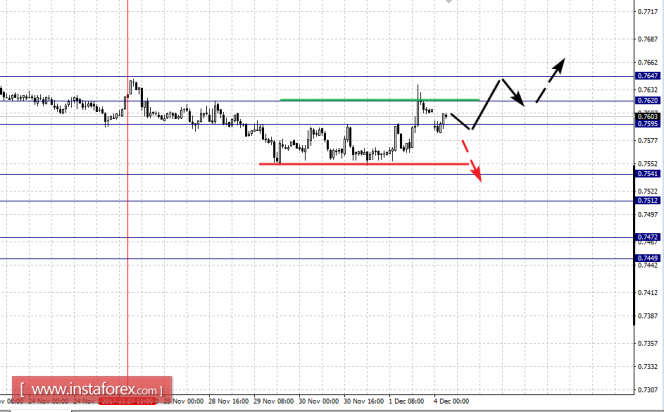This screenshot has height=412, width=664.
Task: Click the 0.7472 price level label
Action: [646, 237]
